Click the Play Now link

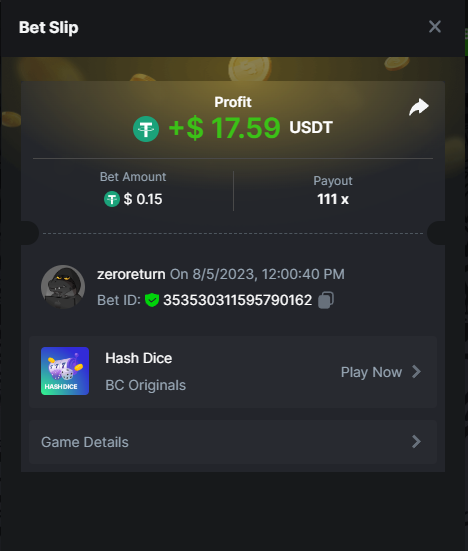coord(371,372)
